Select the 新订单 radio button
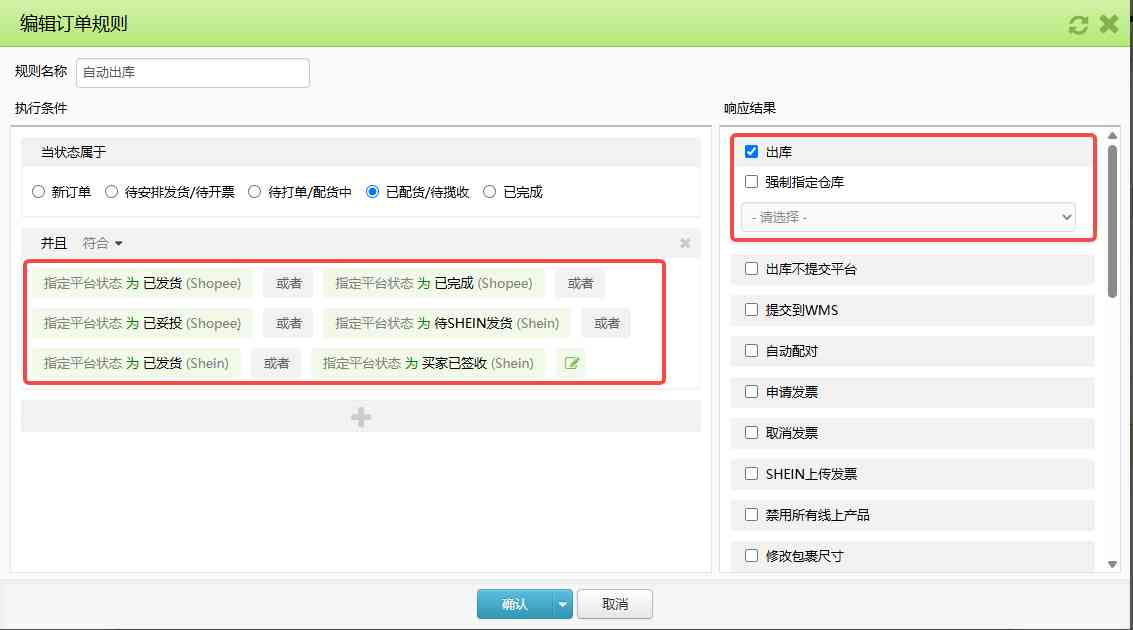 pyautogui.click(x=39, y=192)
